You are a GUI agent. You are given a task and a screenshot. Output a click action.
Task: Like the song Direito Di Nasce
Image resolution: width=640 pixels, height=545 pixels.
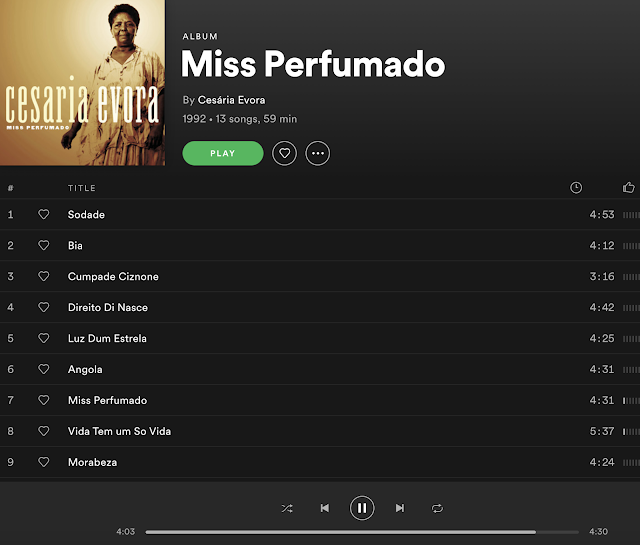click(44, 307)
